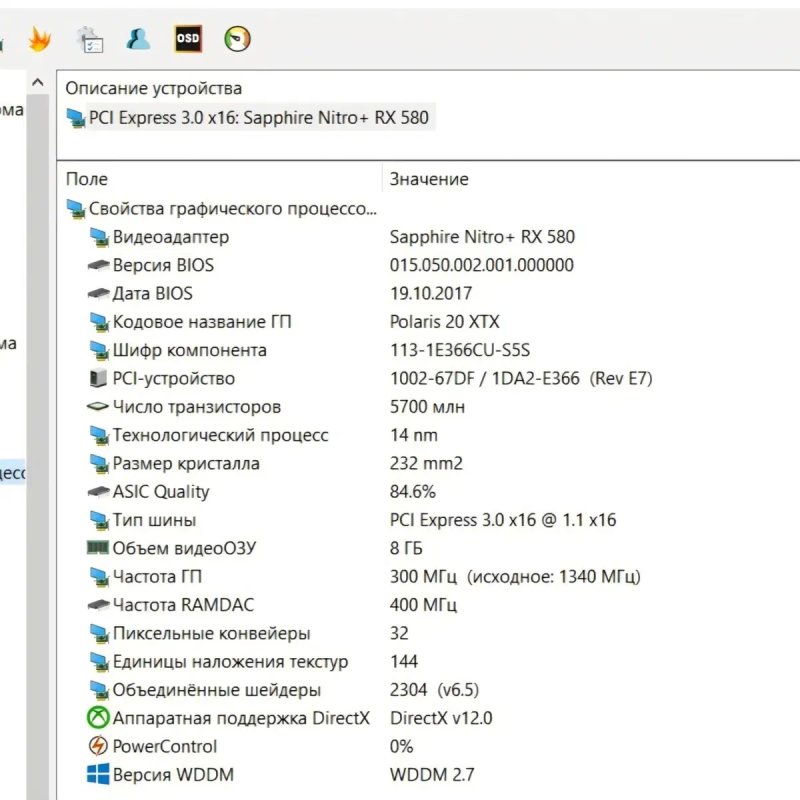Select the Объединённые шейдеры label
The image size is (800, 800).
pyautogui.click(x=217, y=690)
